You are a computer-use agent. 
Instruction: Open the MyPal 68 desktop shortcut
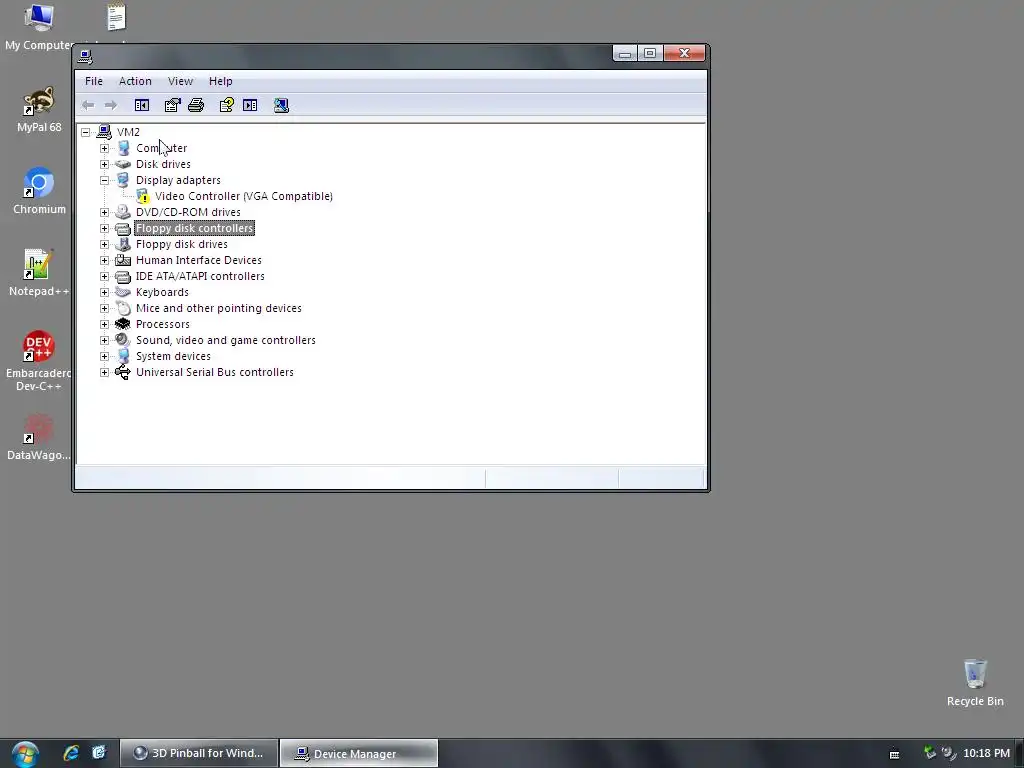[x=39, y=110]
